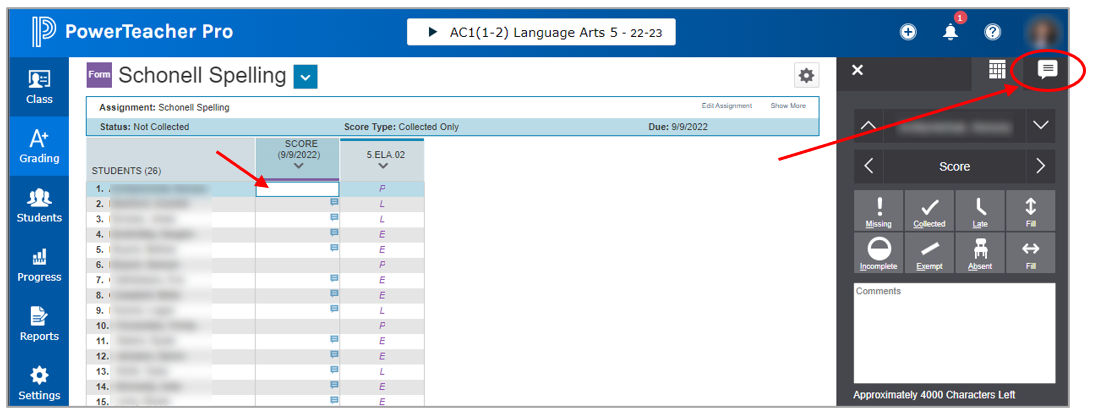Expand the Schonell Spelling title dropdown
Screen dimensions: 1099x411
[x=306, y=76]
